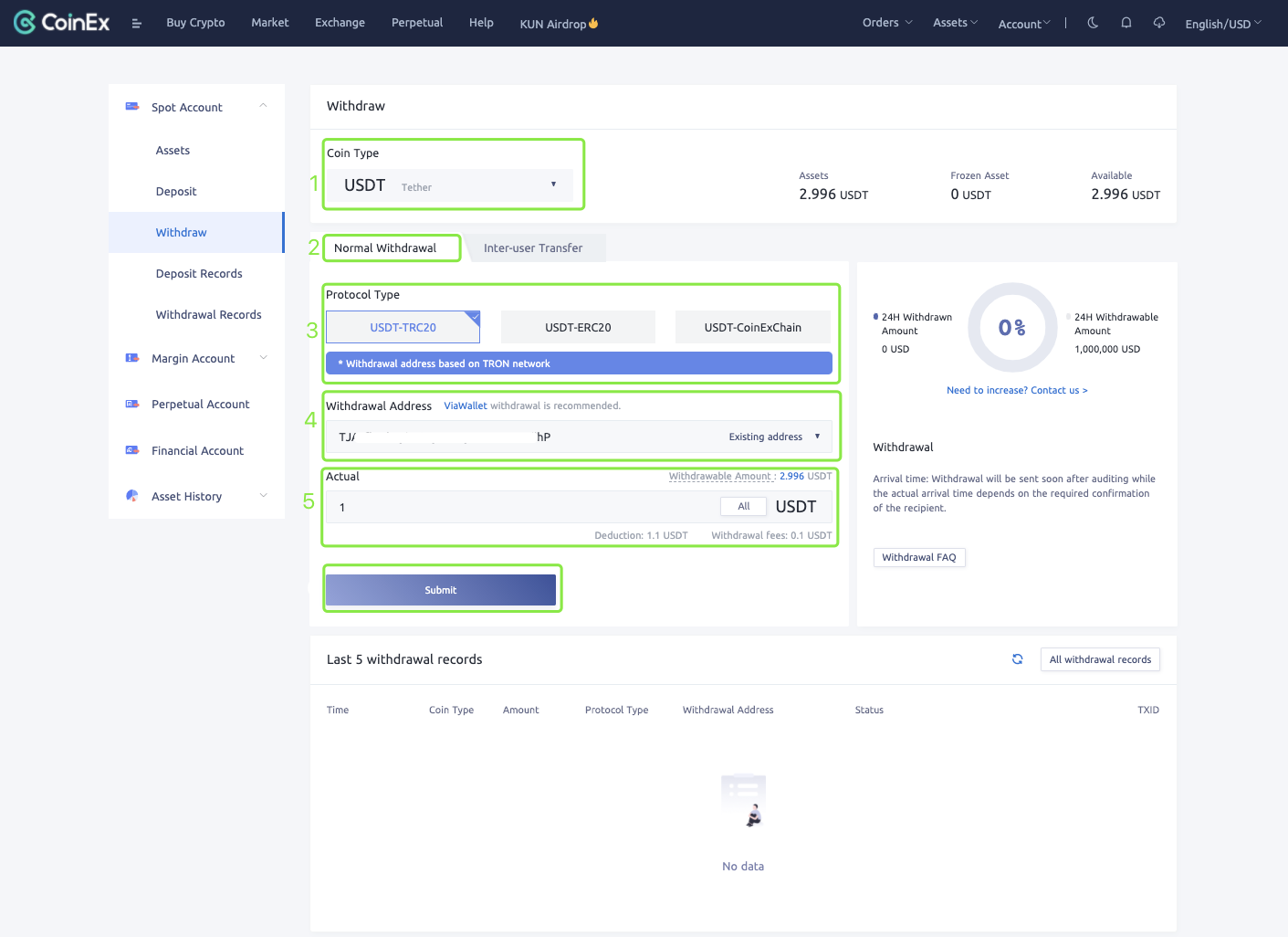Refresh the last withdrawal records

click(x=1017, y=659)
